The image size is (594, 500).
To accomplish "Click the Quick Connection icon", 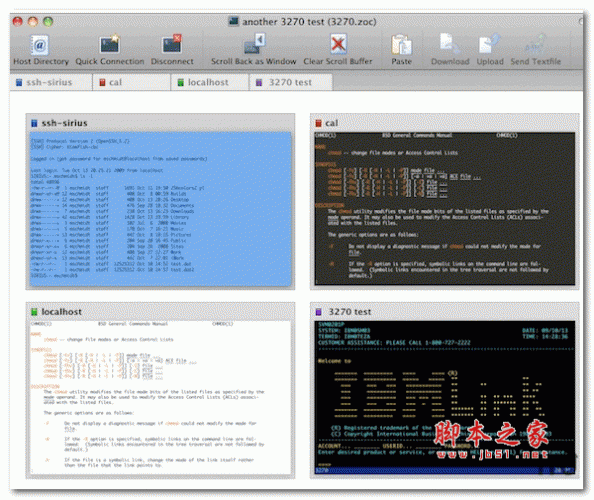I will coord(110,45).
